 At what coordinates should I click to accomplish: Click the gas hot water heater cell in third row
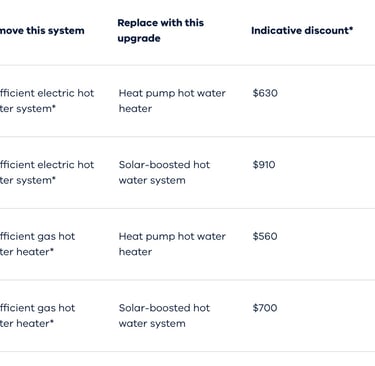(38, 244)
